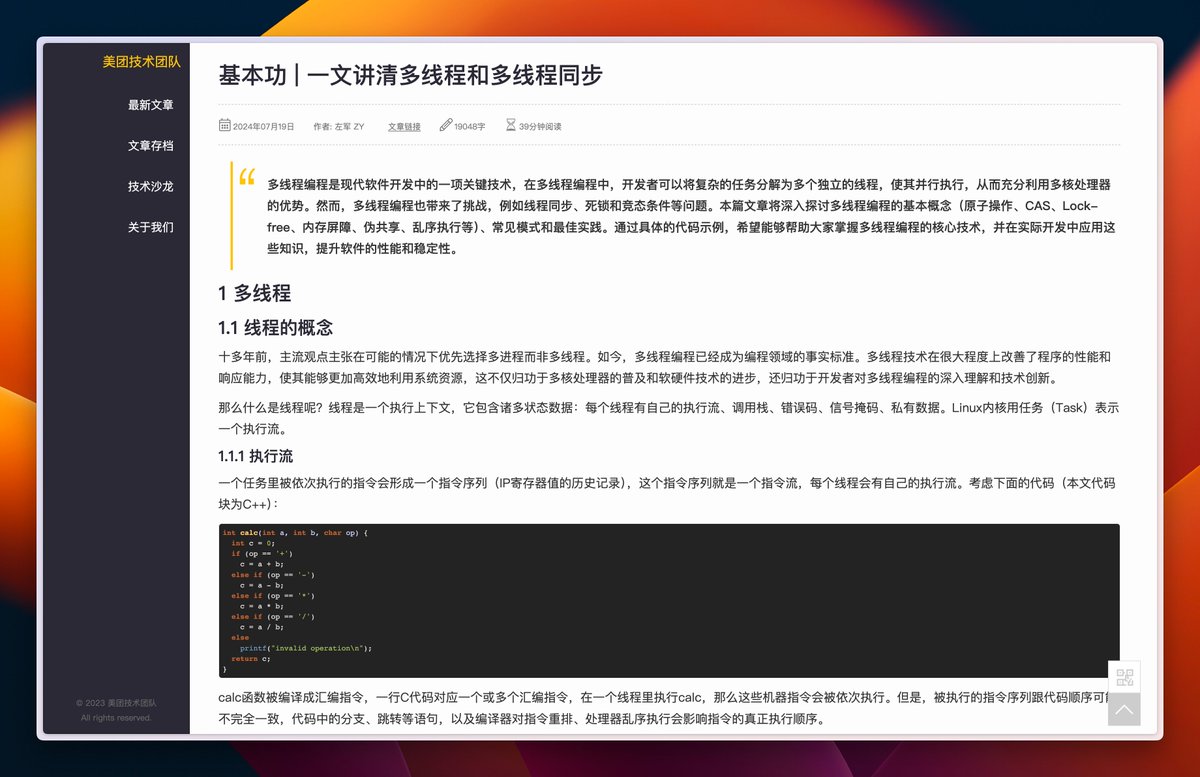Viewport: 1200px width, 777px height.
Task: Open the 最新文章 menu item
Action: pyautogui.click(x=151, y=105)
